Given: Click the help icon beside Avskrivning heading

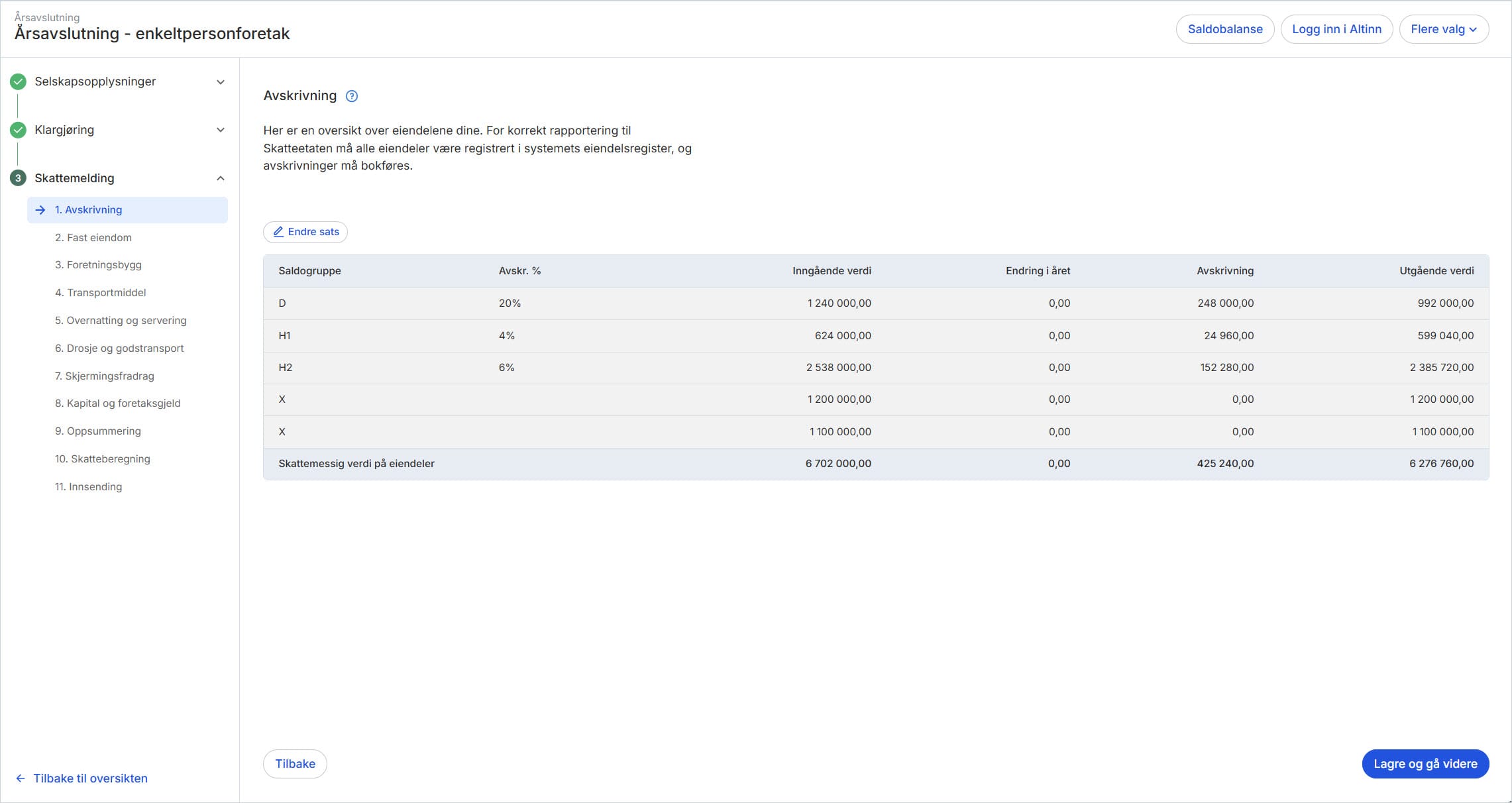Looking at the screenshot, I should (x=352, y=96).
